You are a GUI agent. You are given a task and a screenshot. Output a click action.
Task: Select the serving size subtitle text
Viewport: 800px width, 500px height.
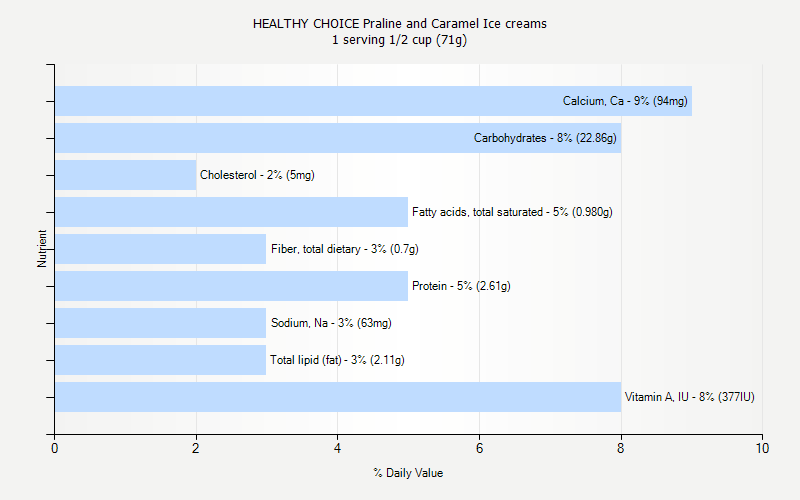[399, 40]
